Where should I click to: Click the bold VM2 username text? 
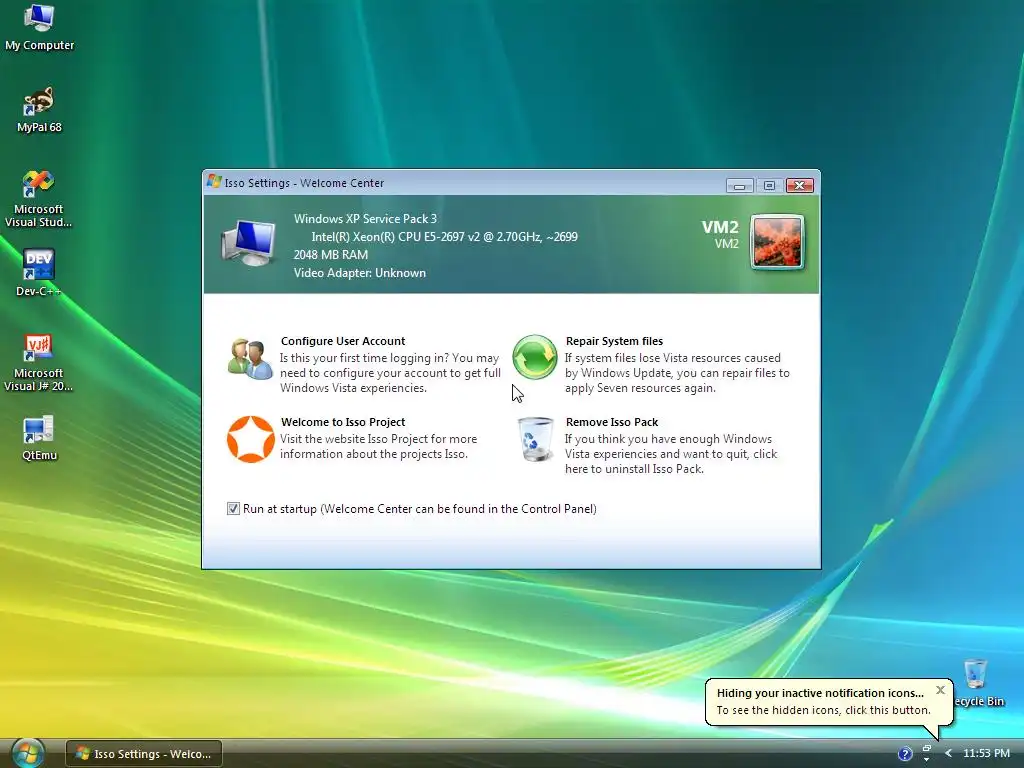[720, 227]
